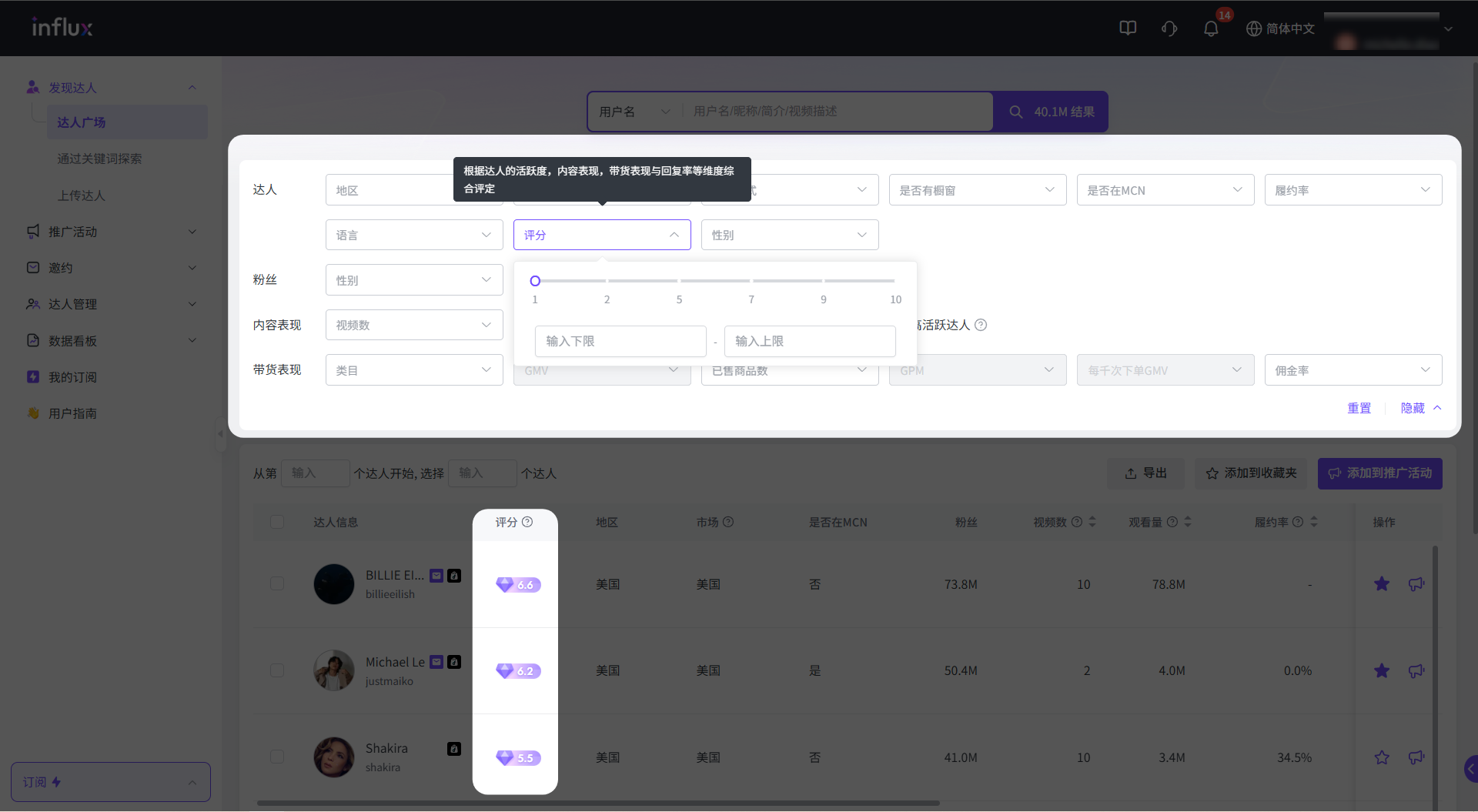Unfavorite Michael Le with the star icon
Viewport: 1478px width, 812px height.
coord(1382,670)
